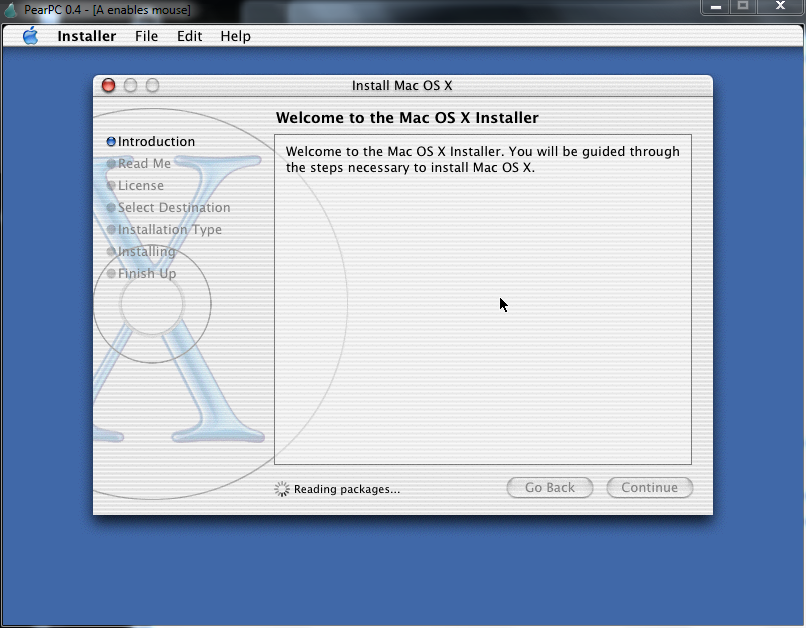Click the PearPC app icon in title bar
Image resolution: width=806 pixels, height=628 pixels.
[10, 10]
